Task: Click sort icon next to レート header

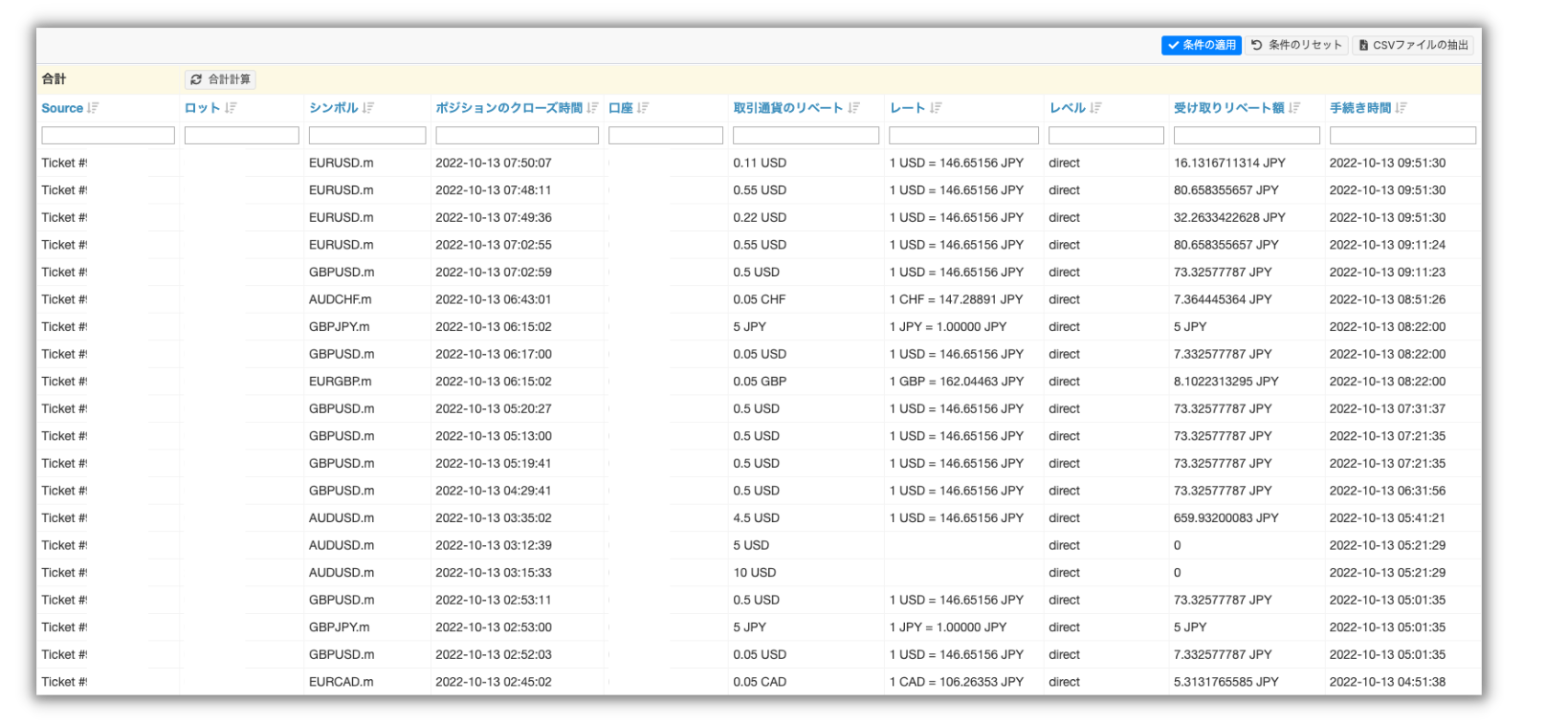Action: 936,108
